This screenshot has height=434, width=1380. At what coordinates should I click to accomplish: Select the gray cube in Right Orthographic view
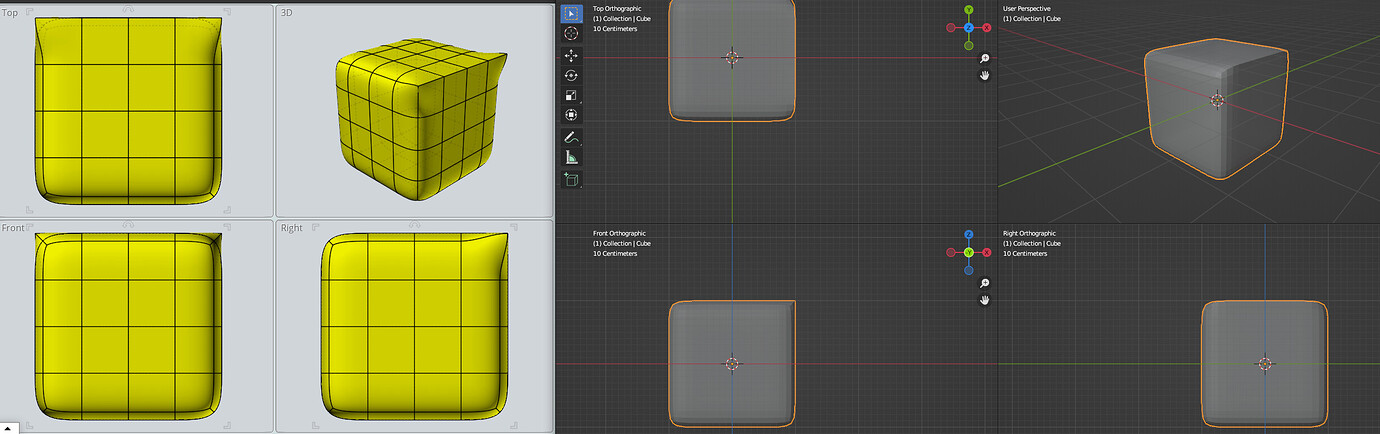[x=1264, y=362]
